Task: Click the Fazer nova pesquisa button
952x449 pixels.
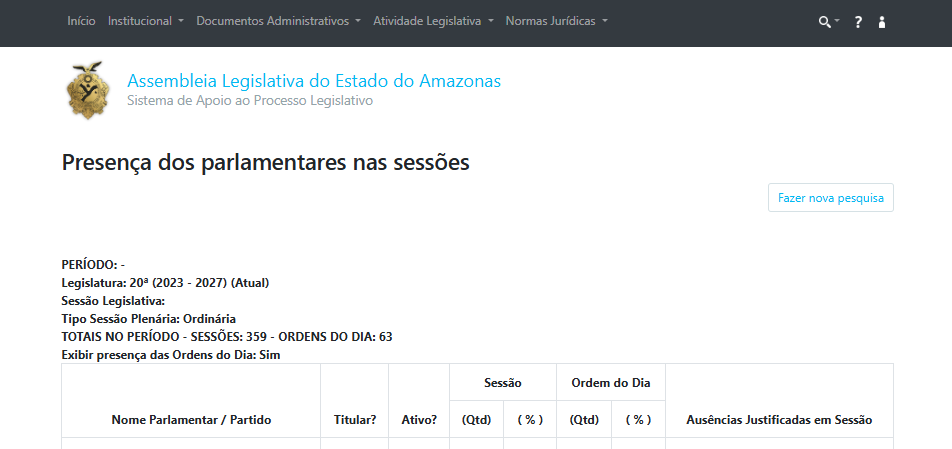Action: point(831,198)
